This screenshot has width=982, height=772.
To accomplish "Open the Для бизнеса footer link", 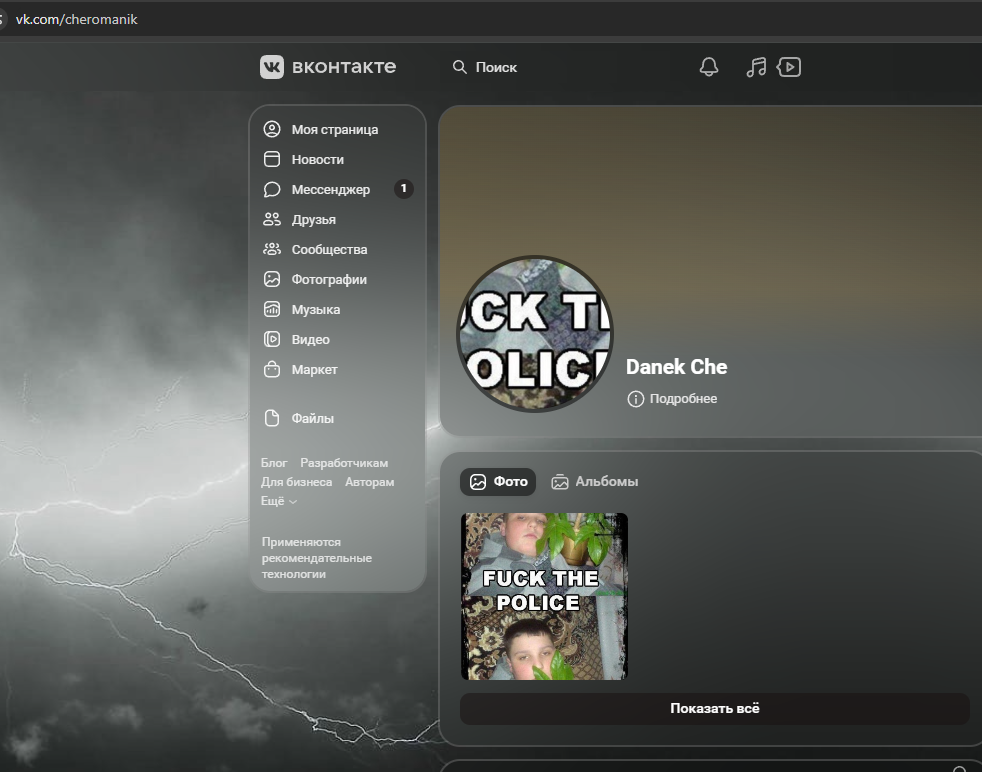I will 297,482.
